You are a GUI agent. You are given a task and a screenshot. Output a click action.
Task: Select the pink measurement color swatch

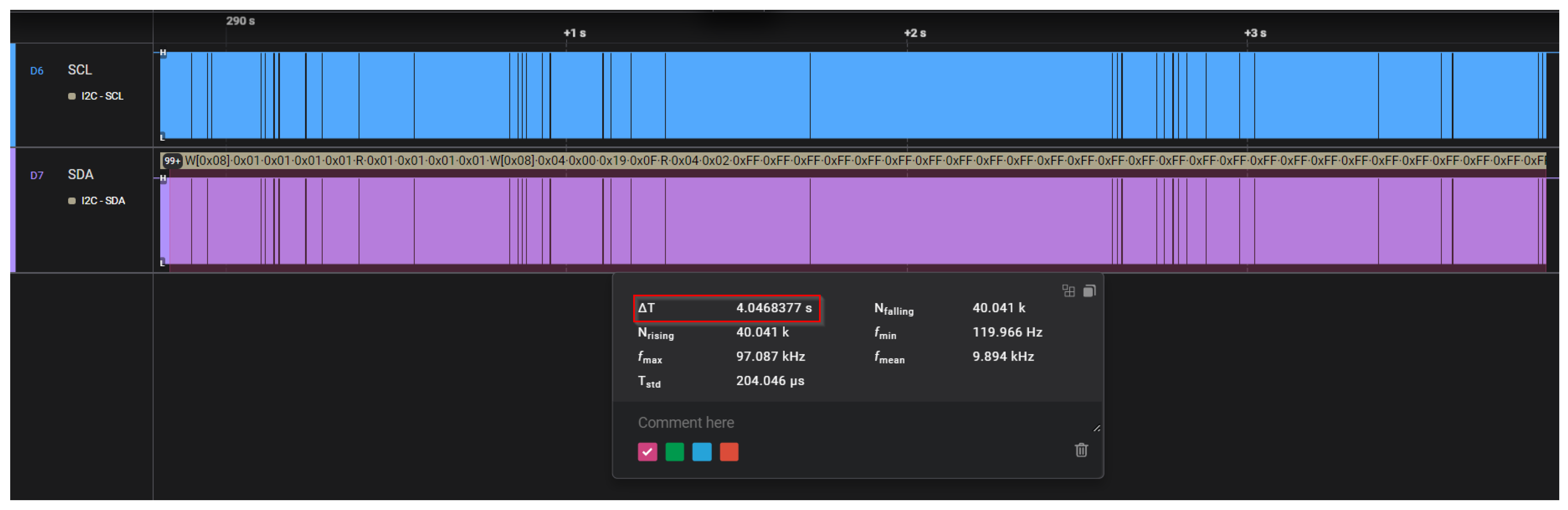(647, 452)
